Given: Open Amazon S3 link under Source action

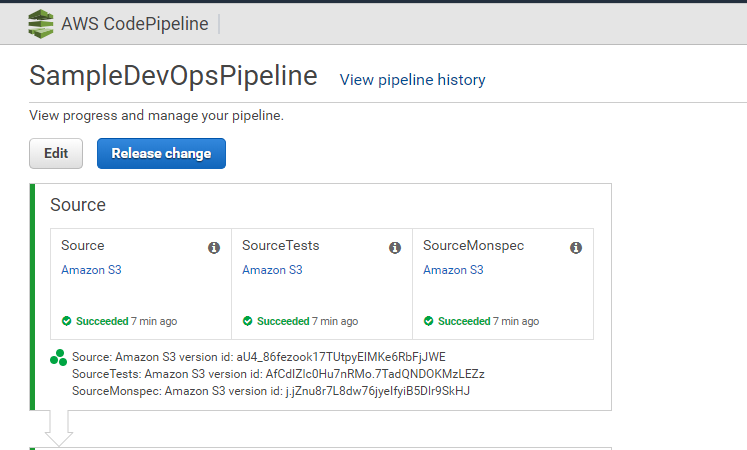Looking at the screenshot, I should coord(91,270).
